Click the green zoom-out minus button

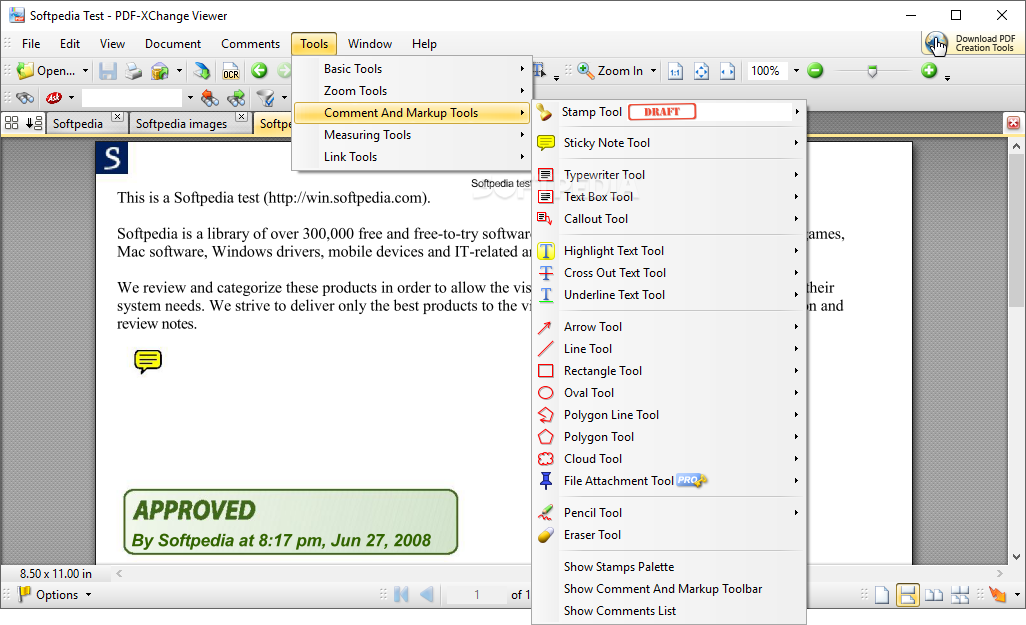coord(815,70)
